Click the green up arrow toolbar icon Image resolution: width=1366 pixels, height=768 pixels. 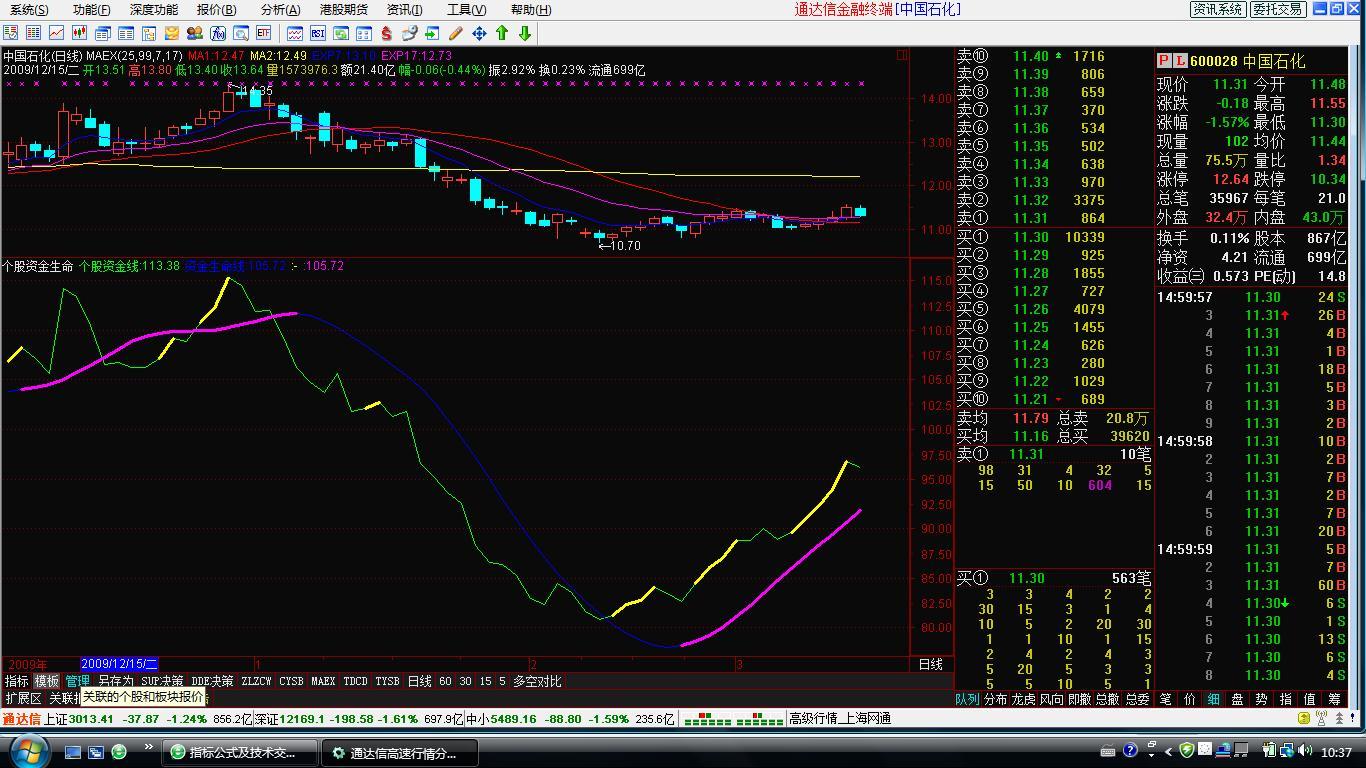coord(502,33)
